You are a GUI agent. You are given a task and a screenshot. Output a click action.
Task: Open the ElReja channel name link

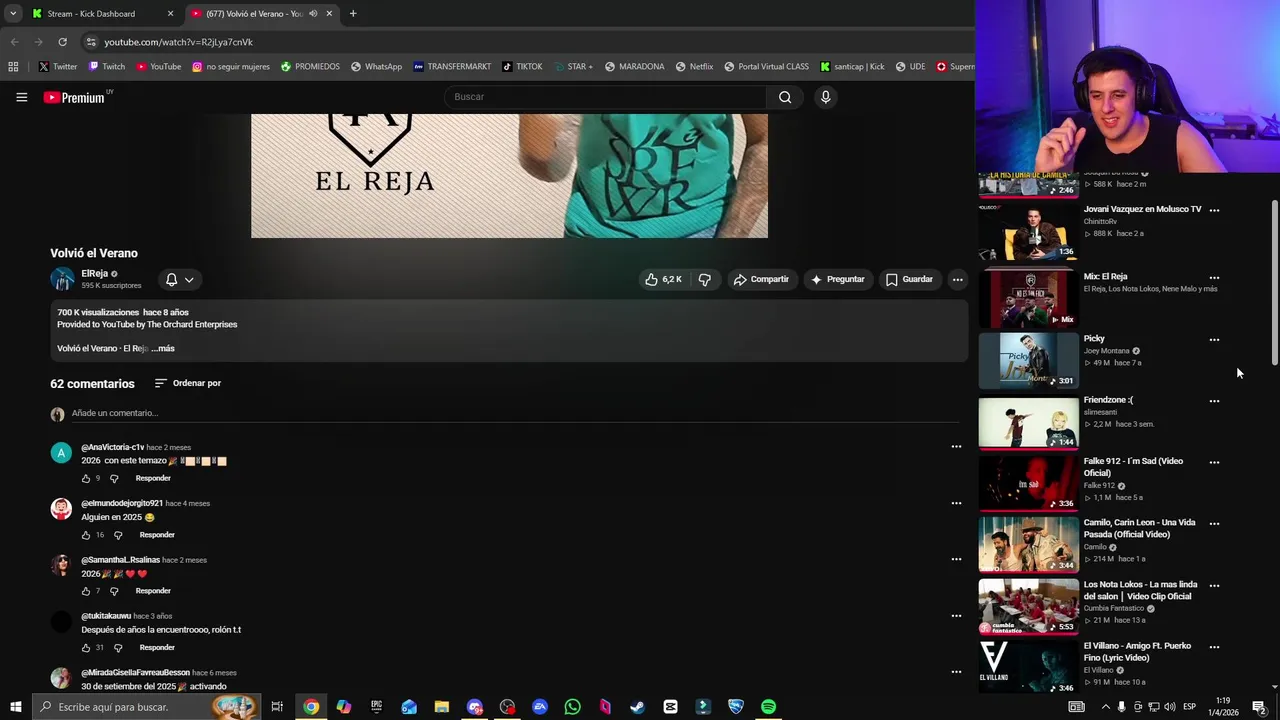coord(94,273)
